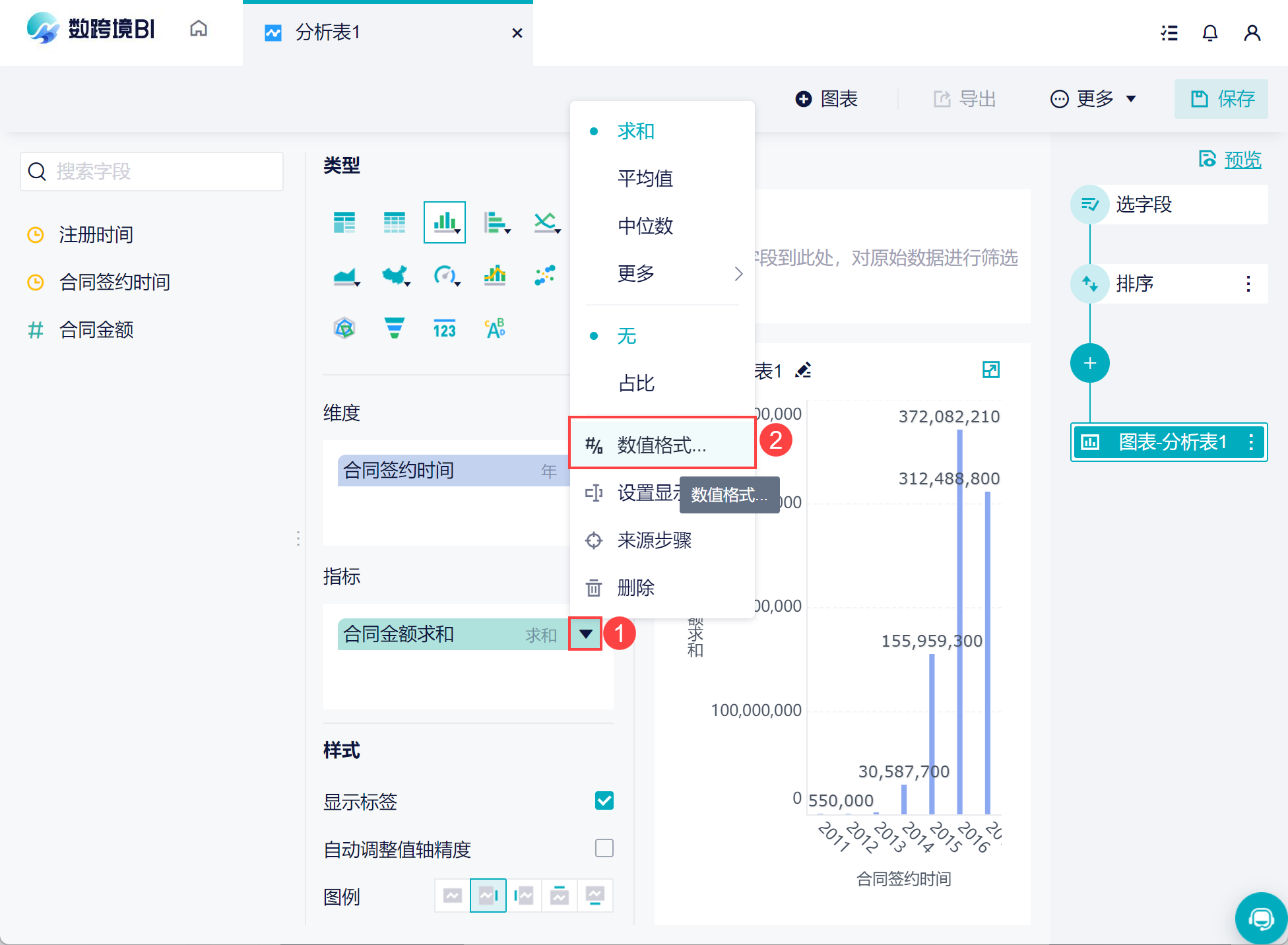
Task: Select the funnel chart type icon
Action: 394,327
